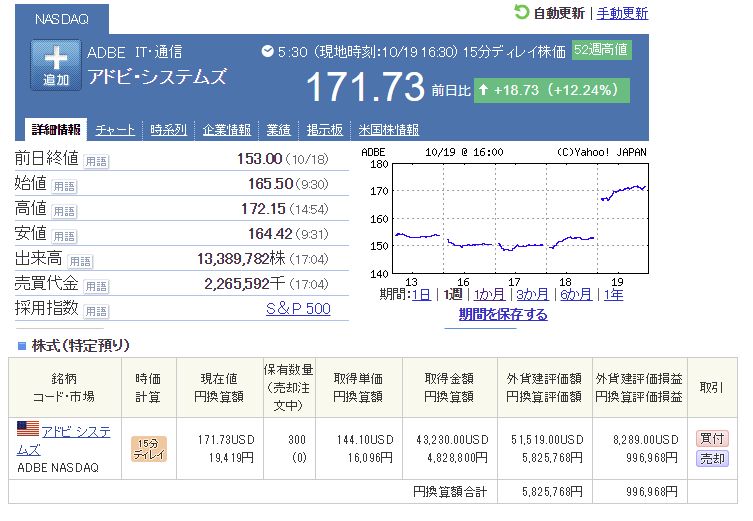
Task: Open 用語 glossary icon beside 前日終値
Action: [96, 160]
